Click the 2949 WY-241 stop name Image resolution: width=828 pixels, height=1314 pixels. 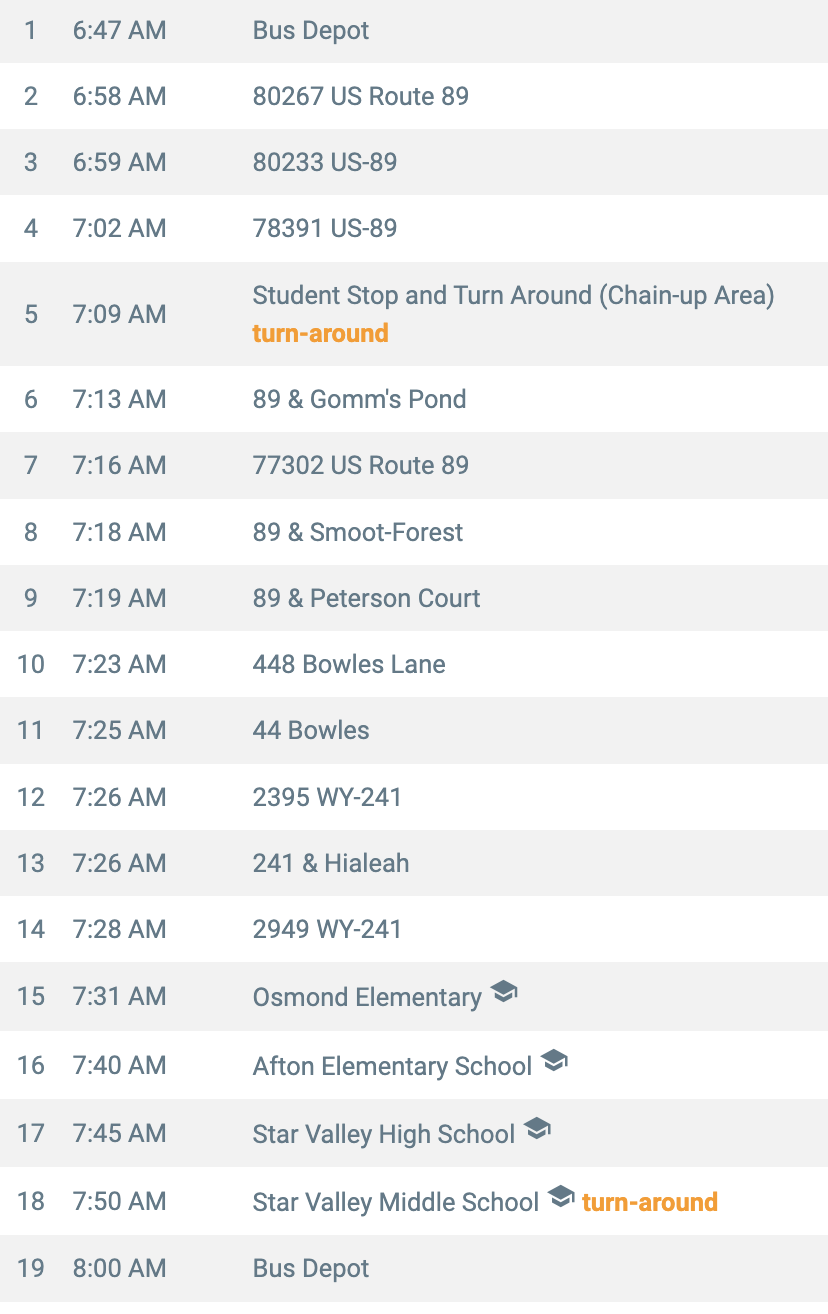326,930
